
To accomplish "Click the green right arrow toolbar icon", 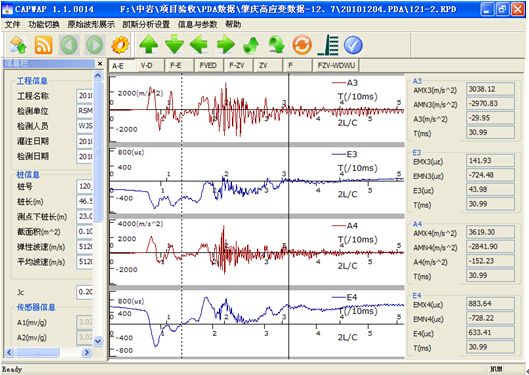I will [225, 45].
